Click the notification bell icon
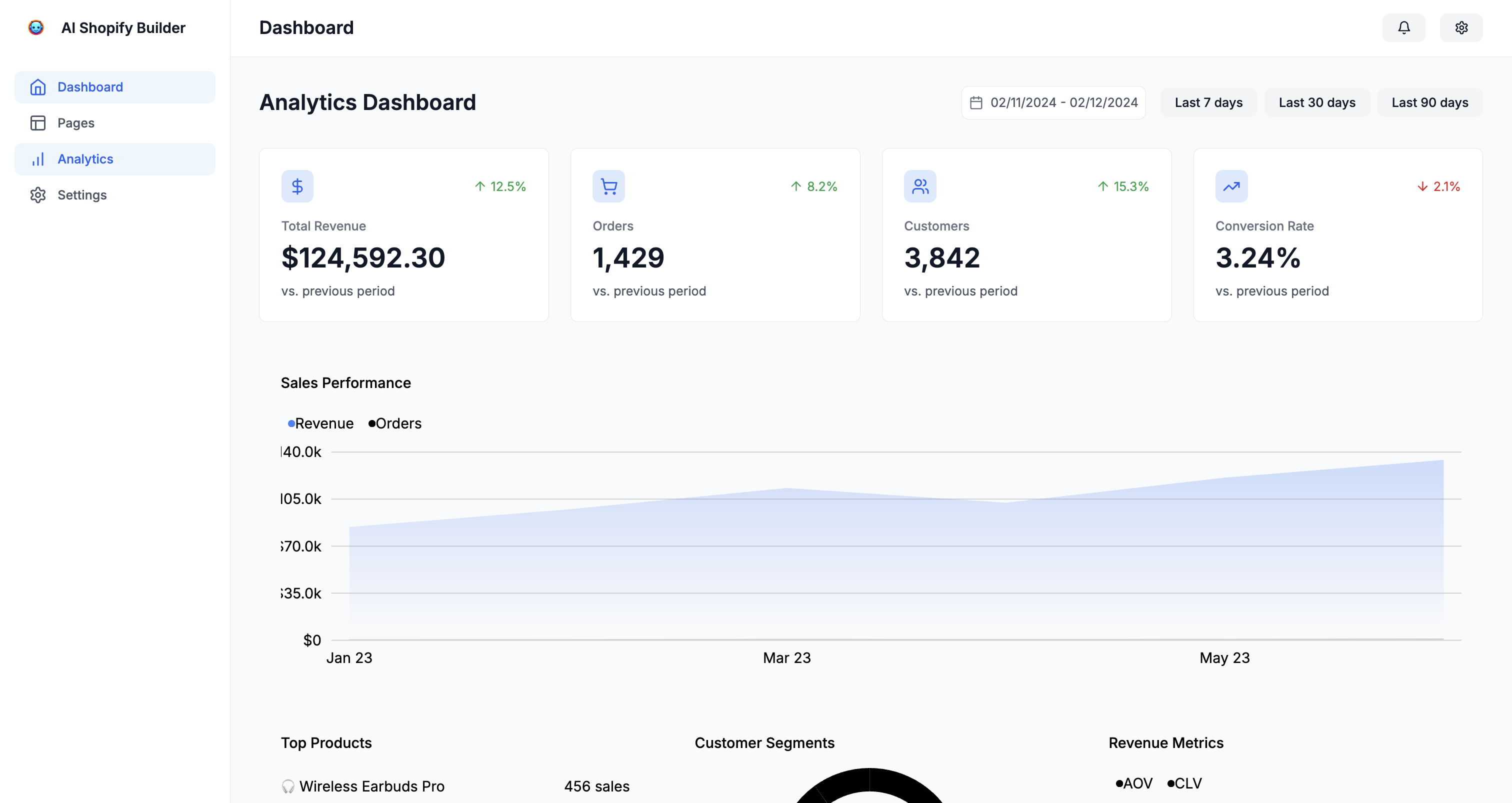The image size is (1512, 803). [x=1403, y=27]
